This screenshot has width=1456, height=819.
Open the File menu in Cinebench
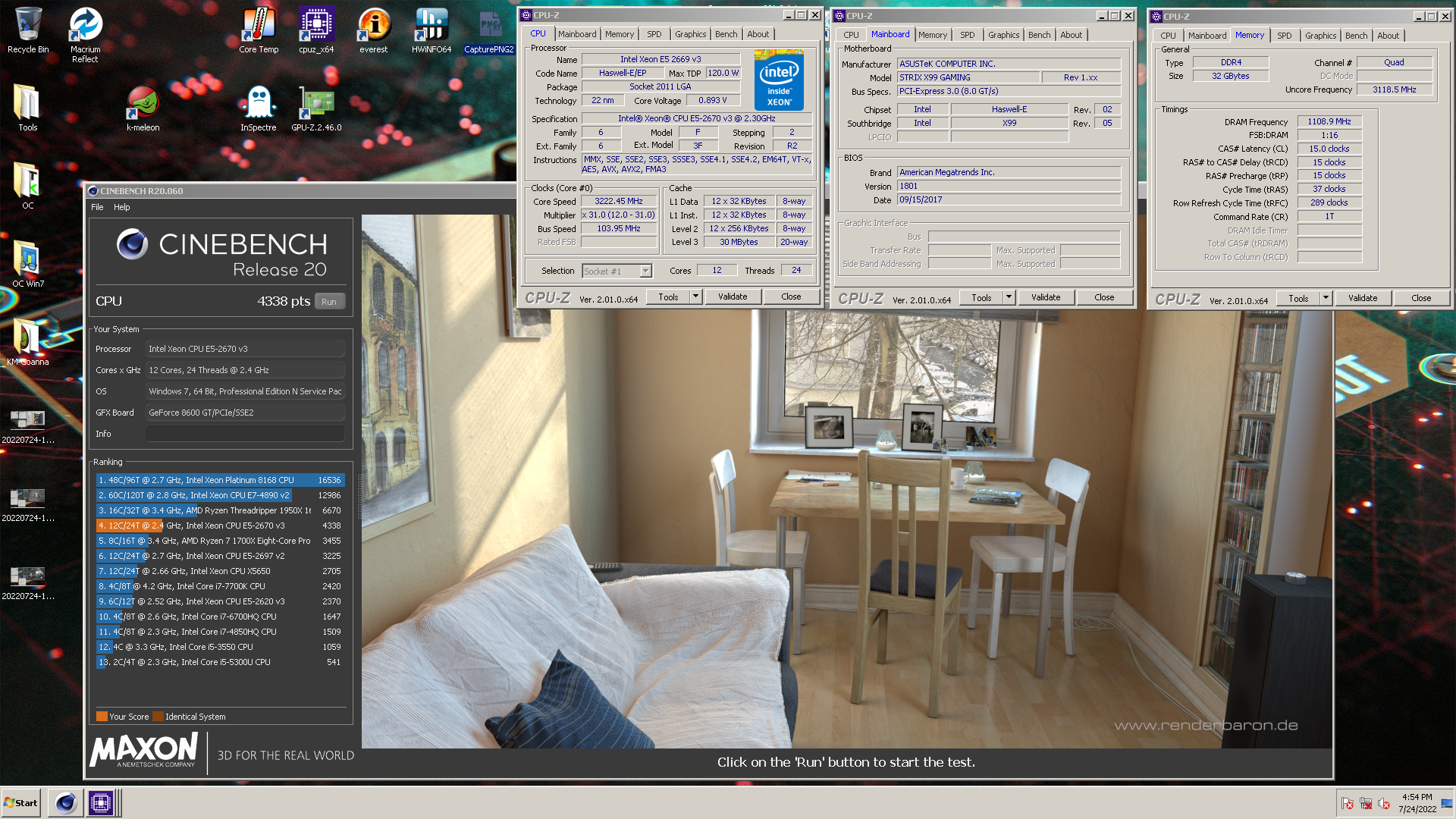(x=97, y=207)
